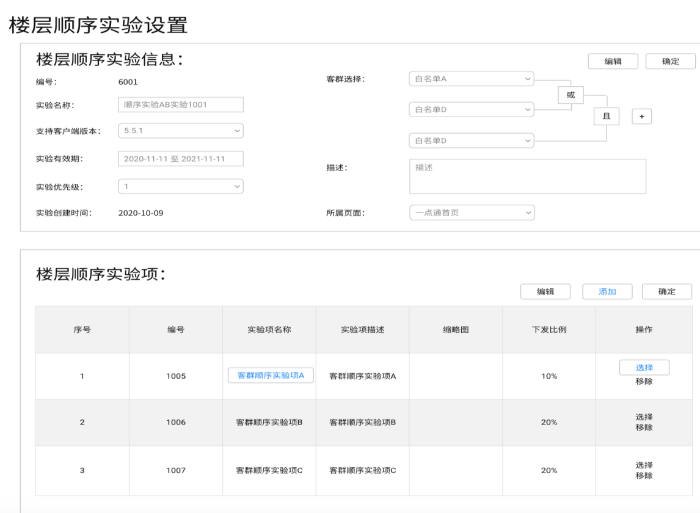Click the 客群顺序实验项A name button
700x513 pixels.
pos(272,376)
